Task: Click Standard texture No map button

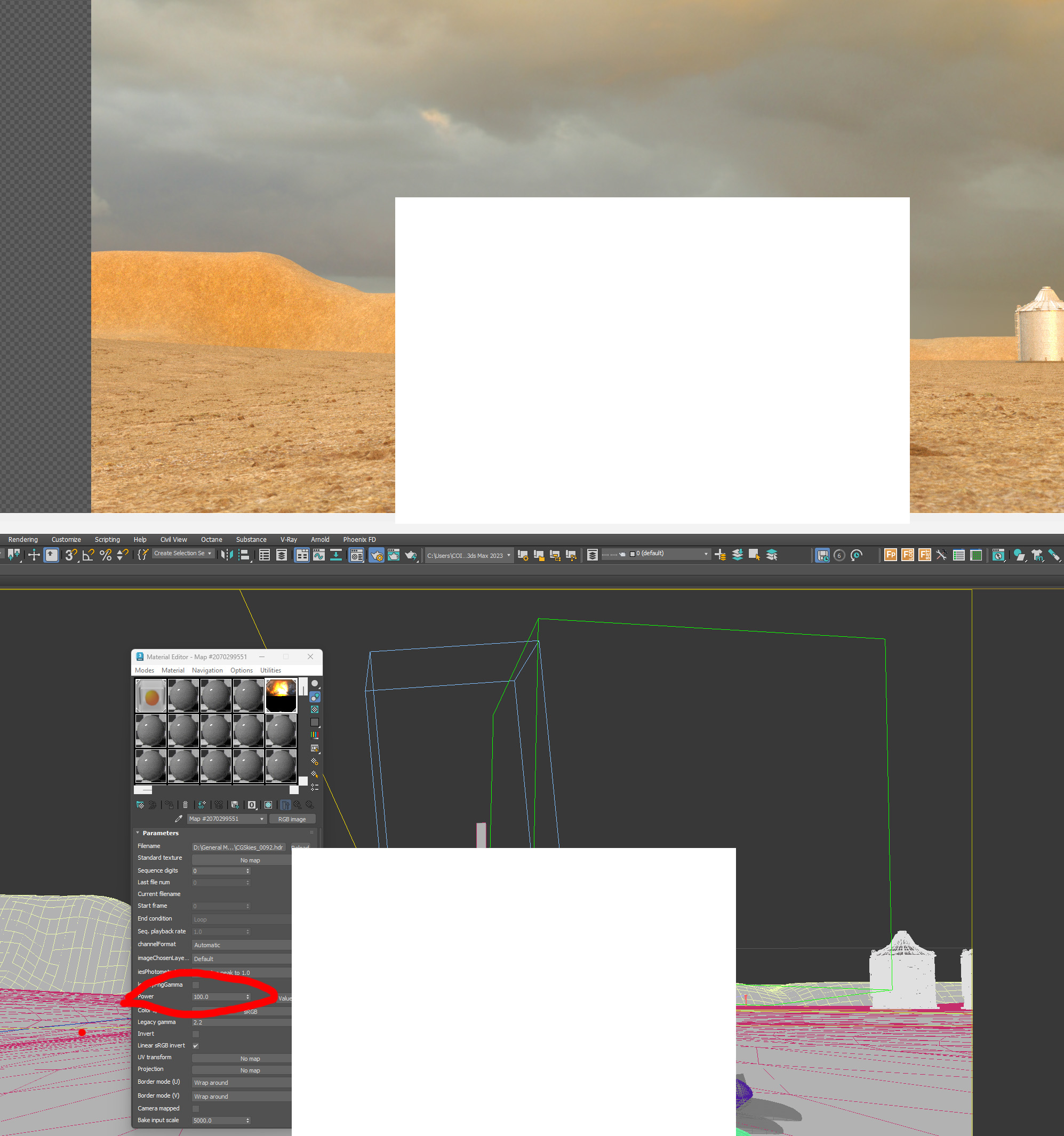Action: [x=249, y=860]
